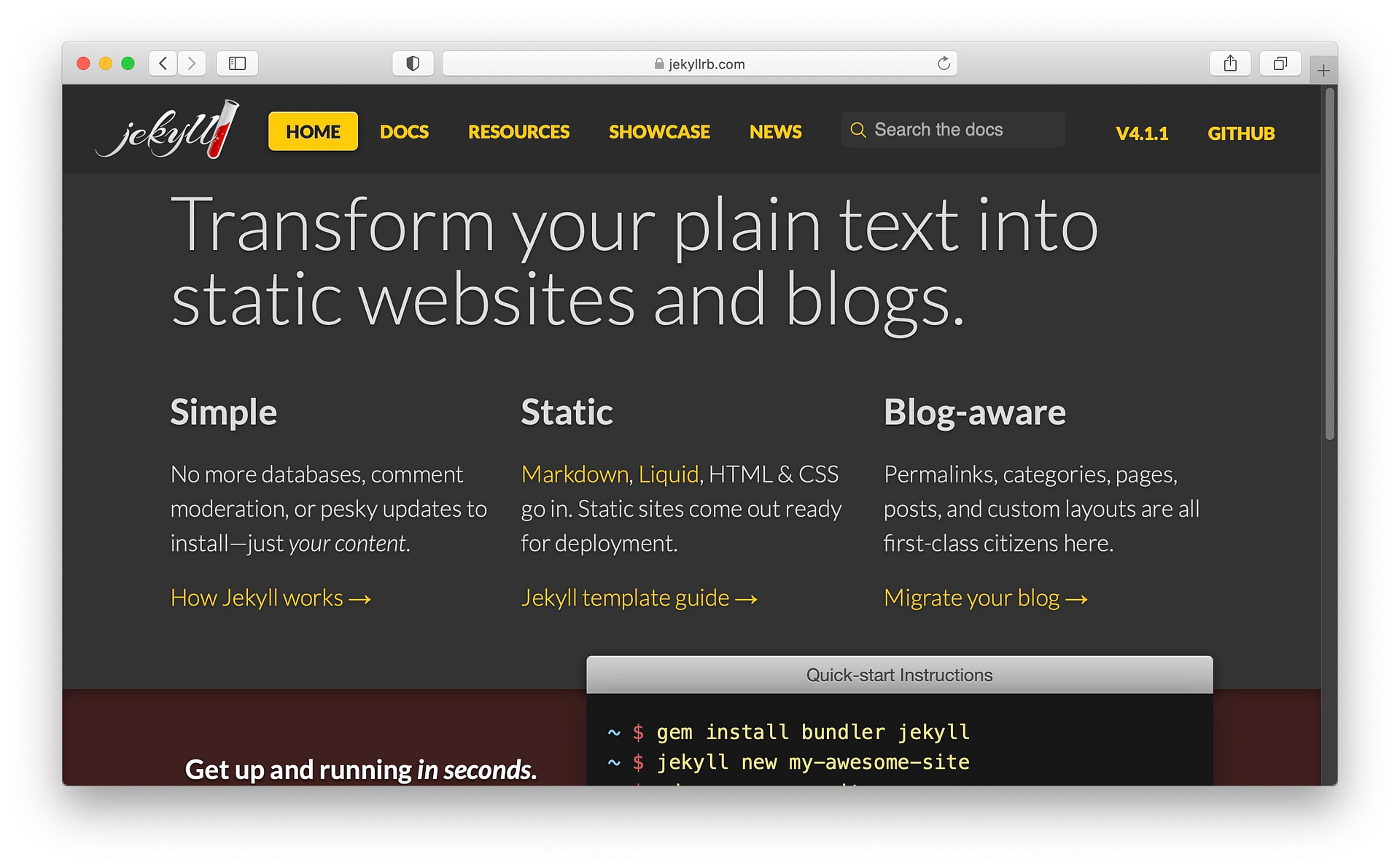Focus the Search the docs field
This screenshot has width=1400, height=868.
point(953,130)
